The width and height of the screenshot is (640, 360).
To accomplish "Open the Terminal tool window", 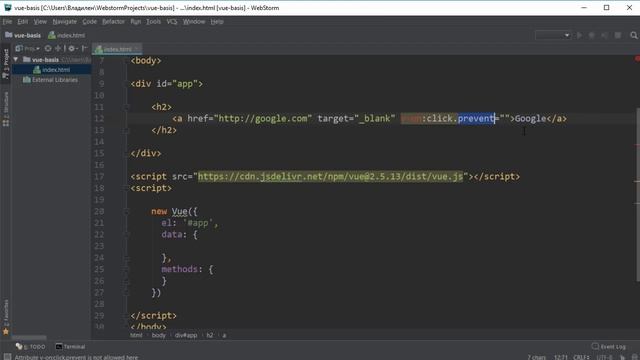I will coord(70,347).
